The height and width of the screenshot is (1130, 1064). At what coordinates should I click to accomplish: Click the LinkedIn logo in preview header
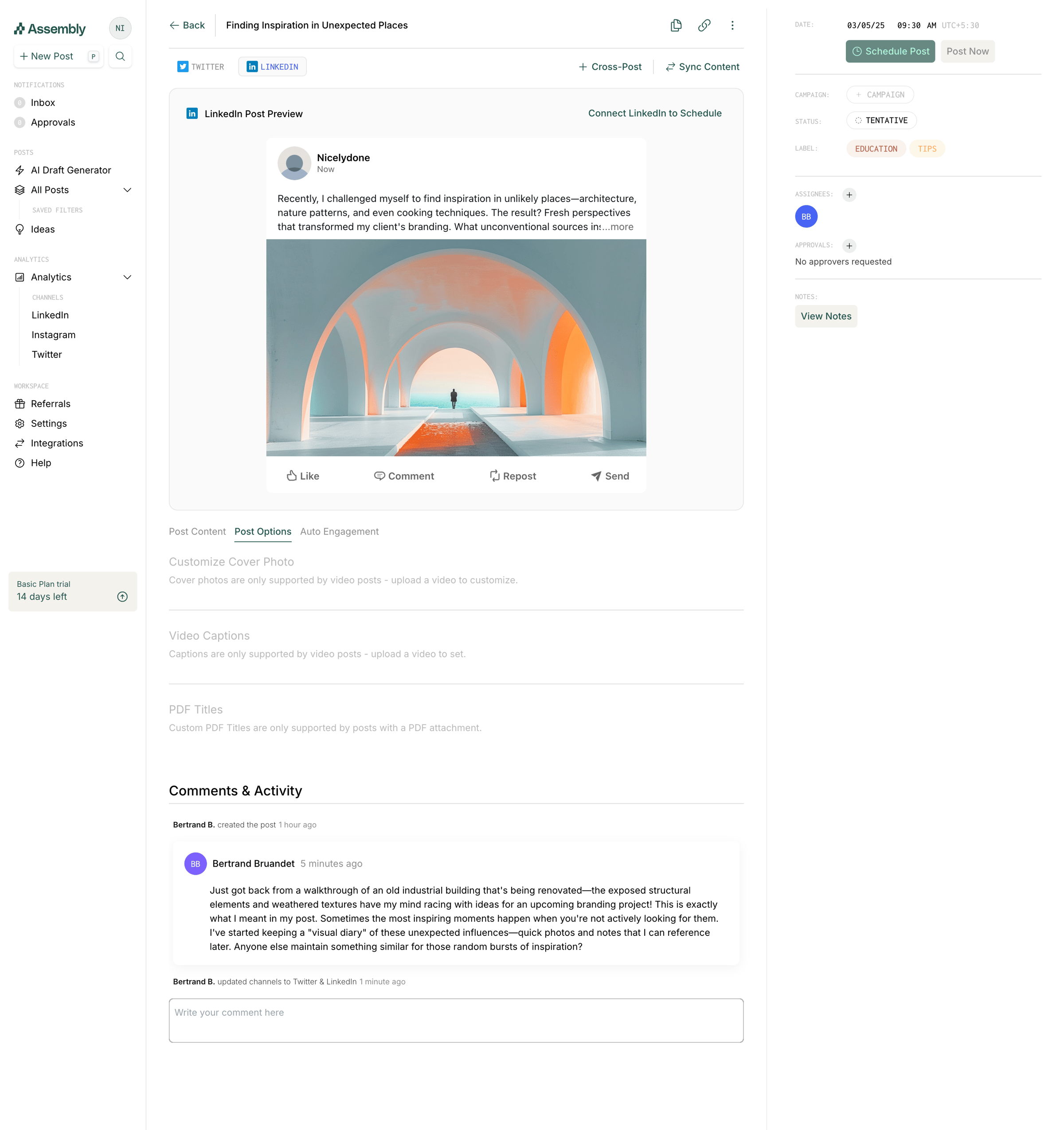192,113
